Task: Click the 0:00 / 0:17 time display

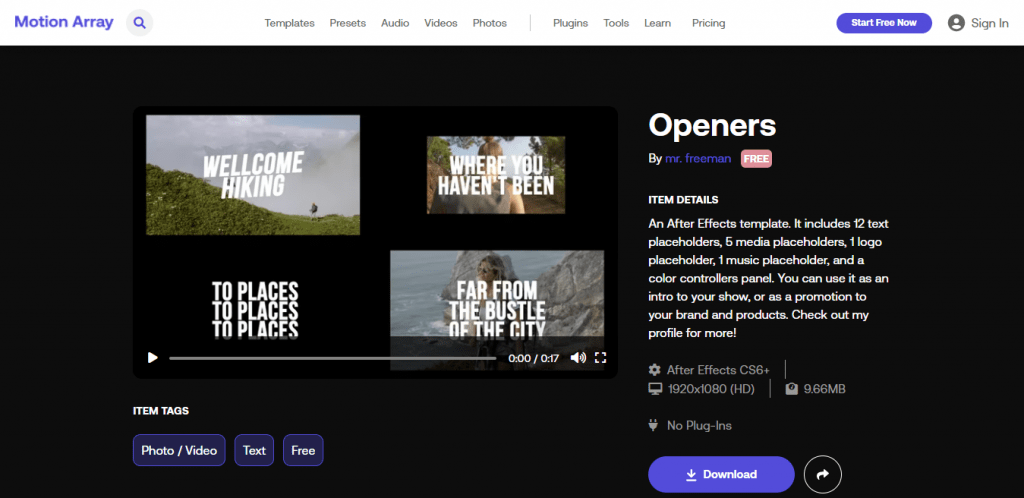Action: tap(534, 358)
